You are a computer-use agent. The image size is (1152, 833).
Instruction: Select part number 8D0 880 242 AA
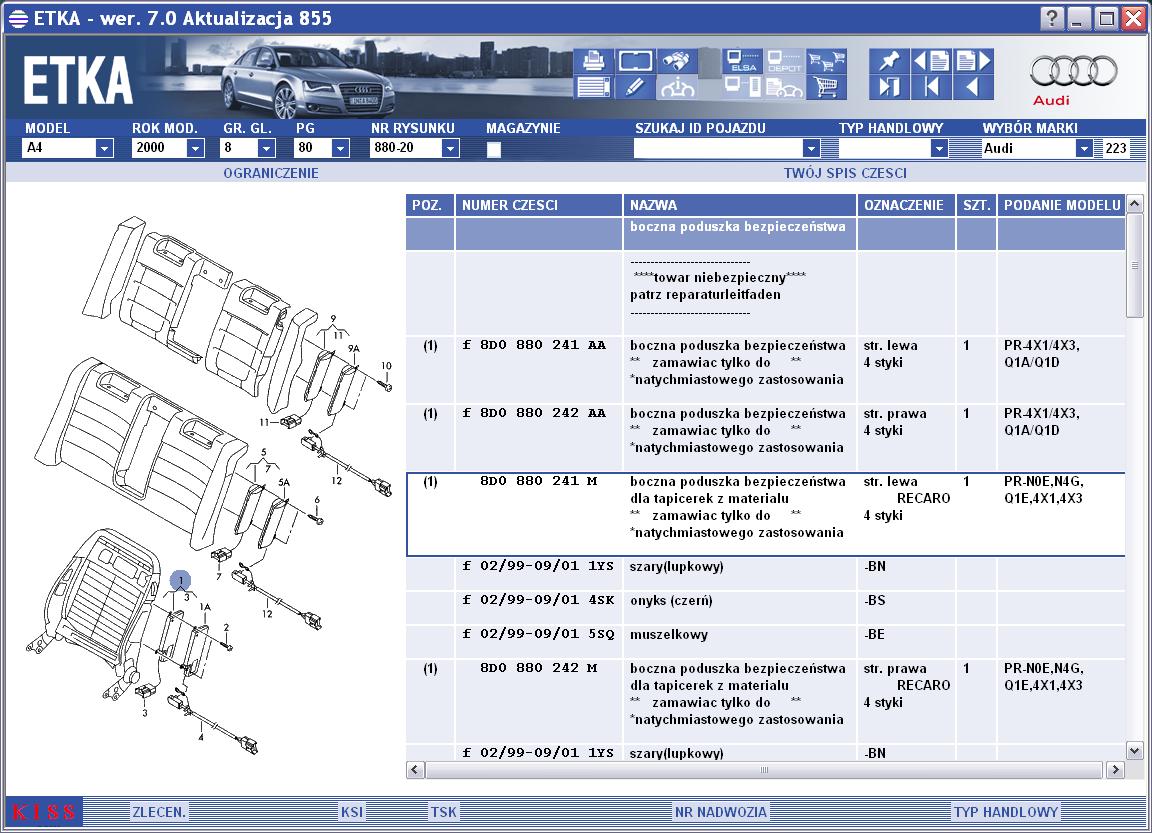[x=542, y=413]
